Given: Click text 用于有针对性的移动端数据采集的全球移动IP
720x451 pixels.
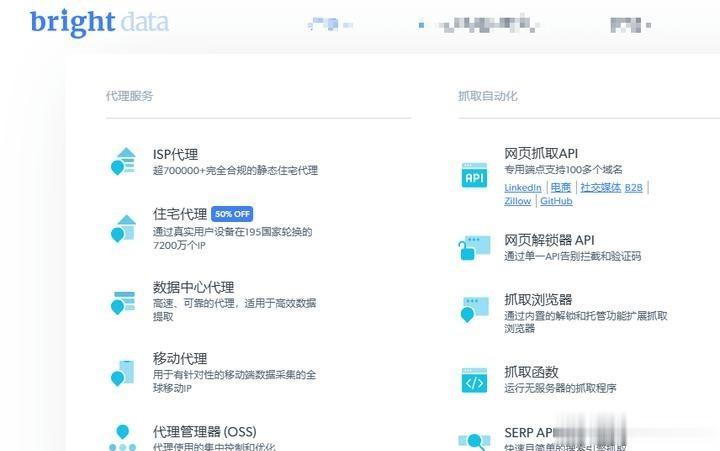Looking at the screenshot, I should click(234, 381).
